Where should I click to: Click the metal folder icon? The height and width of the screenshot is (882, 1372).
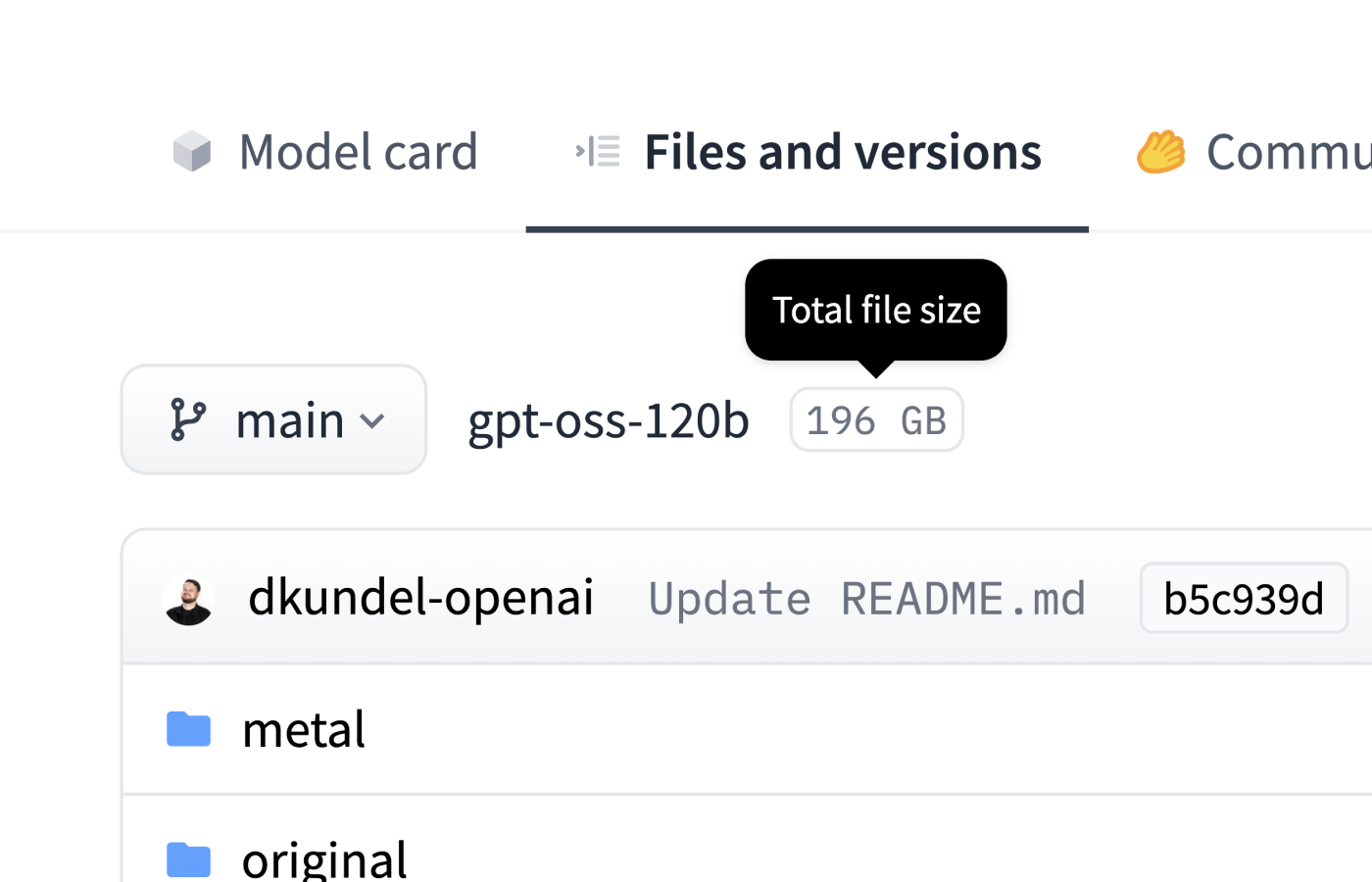tap(189, 729)
